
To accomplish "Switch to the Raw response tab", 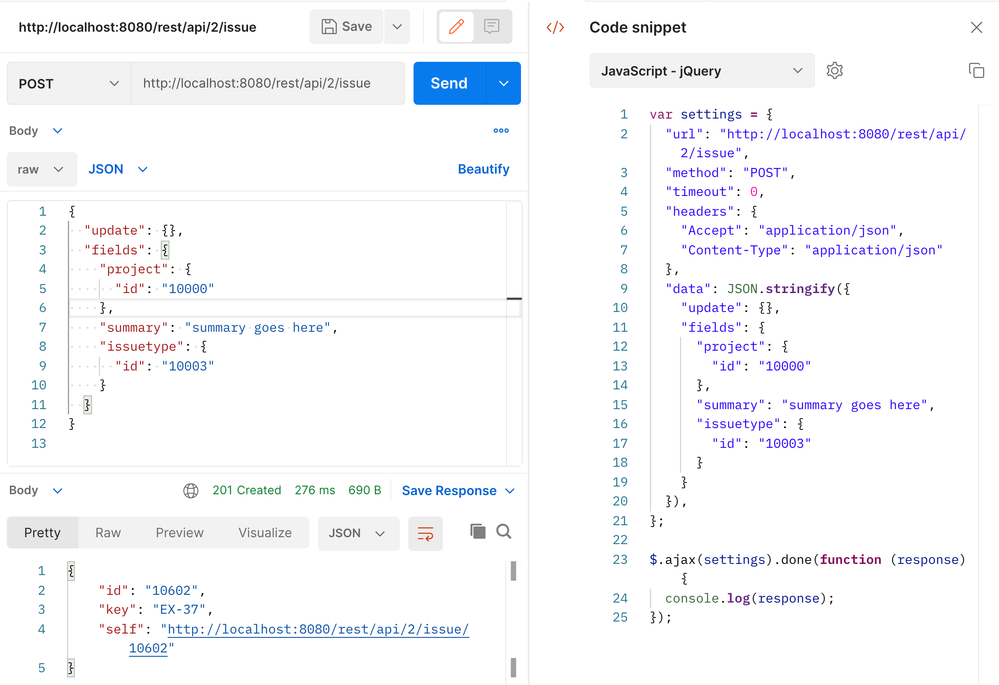I will [108, 533].
